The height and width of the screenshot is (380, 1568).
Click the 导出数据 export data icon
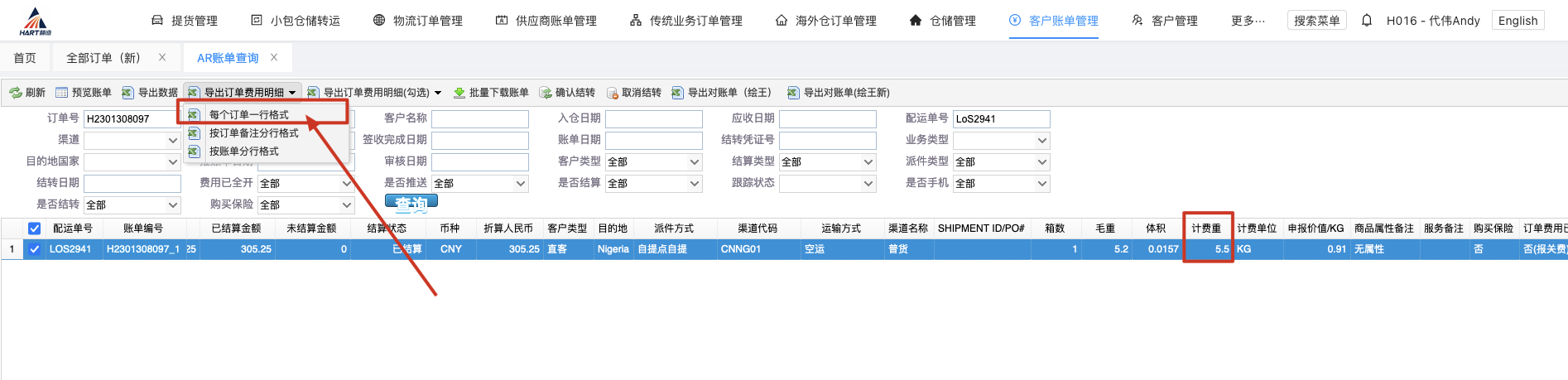(127, 93)
